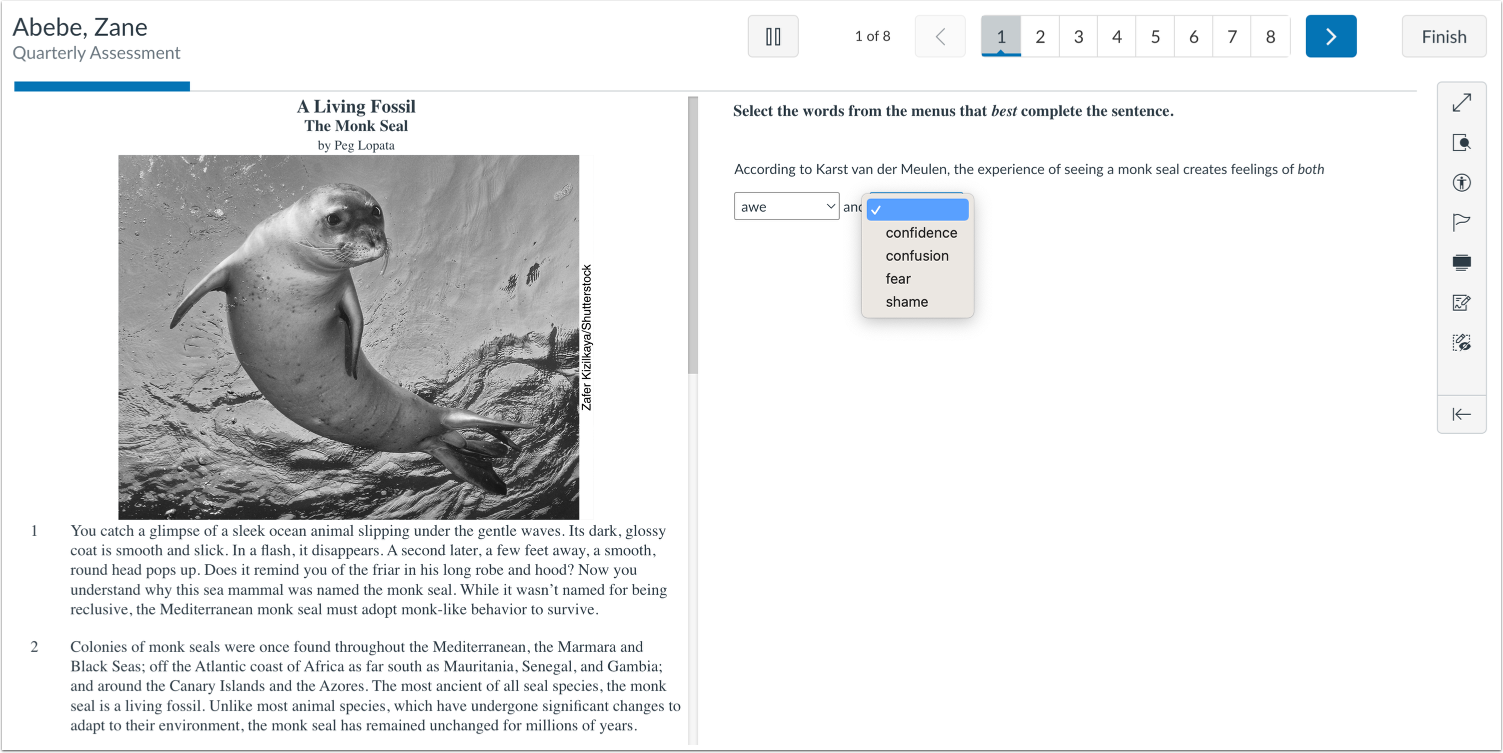Select the checkmarked blank dropdown option
Viewport: 1503px width, 753px height.
pos(917,209)
